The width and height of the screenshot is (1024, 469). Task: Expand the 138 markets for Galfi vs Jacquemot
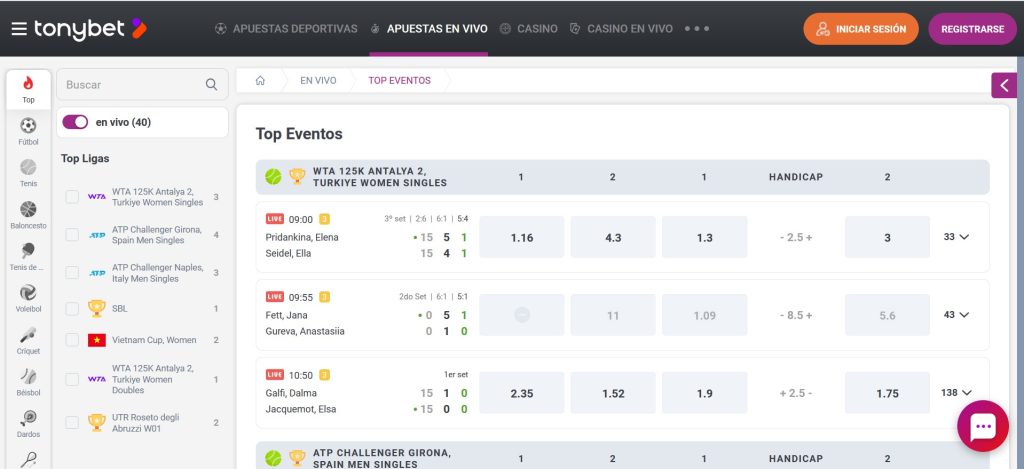957,393
